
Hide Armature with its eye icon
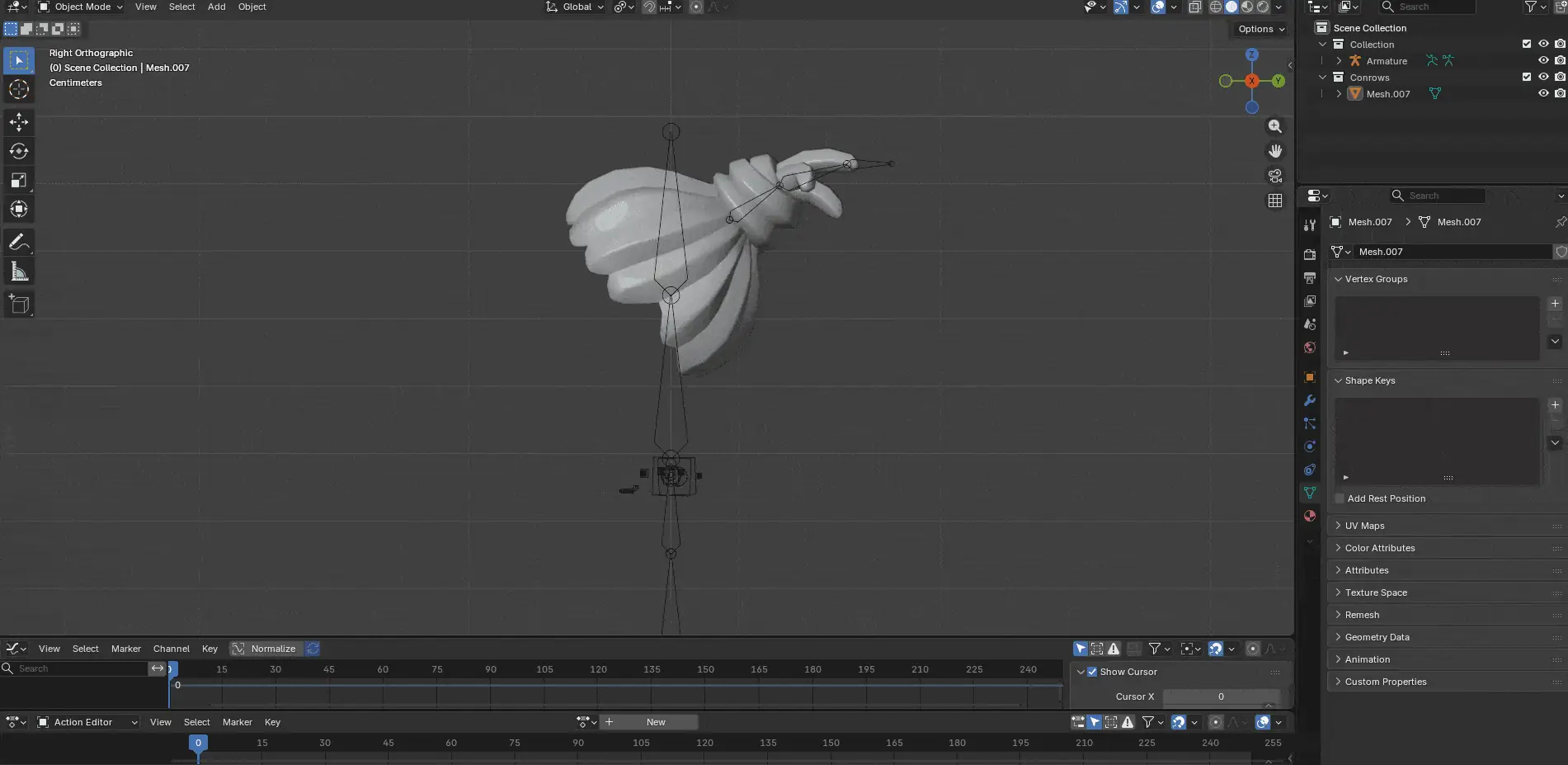coord(1543,60)
